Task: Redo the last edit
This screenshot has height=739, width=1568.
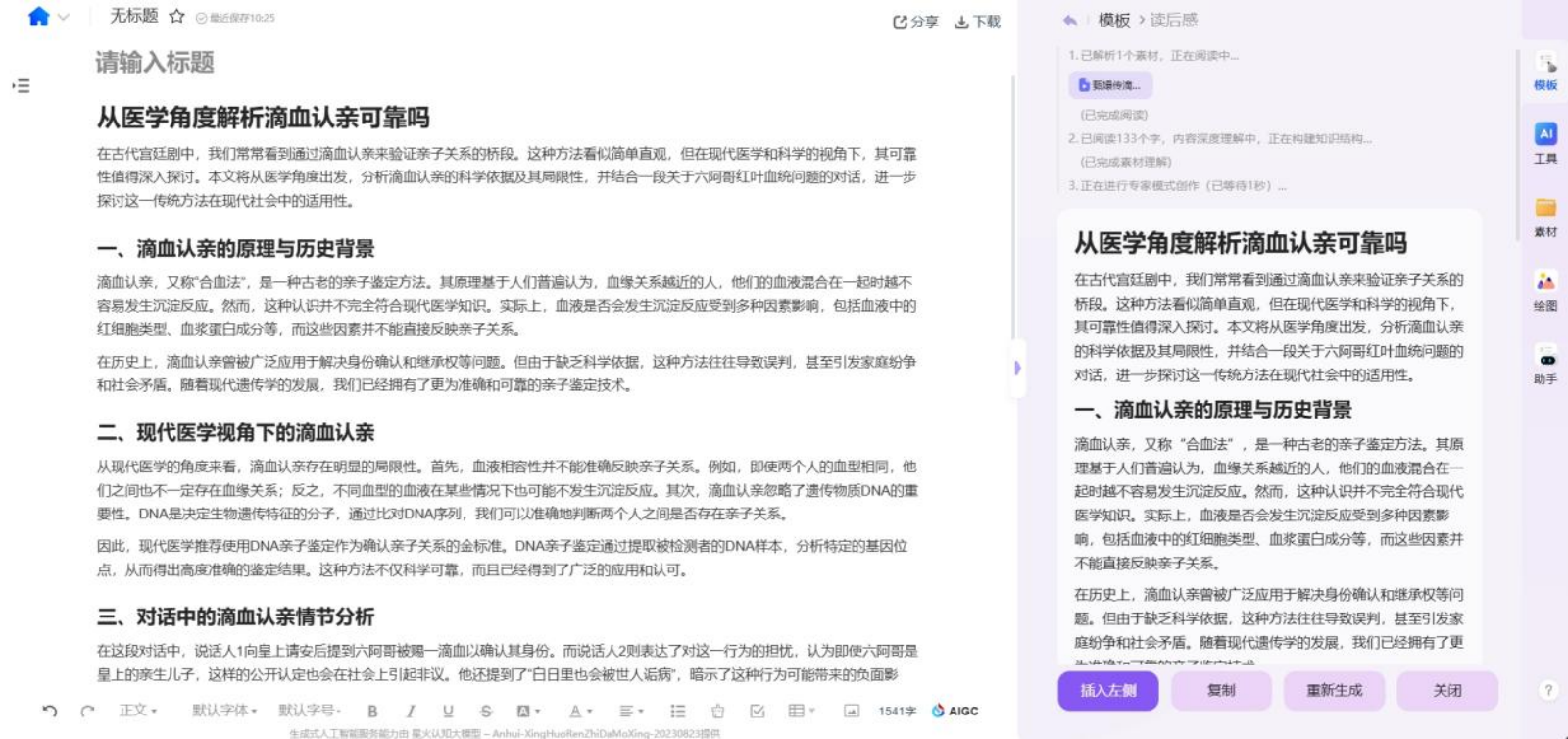Action: click(x=88, y=711)
